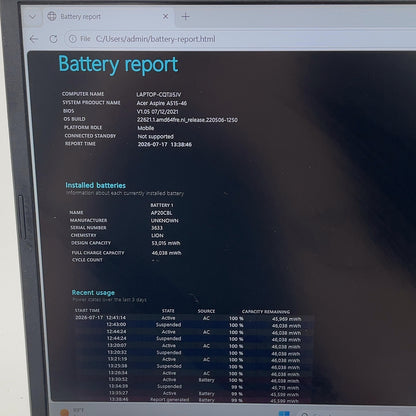Screen dimensions: 416x416
Task: Select the "13:20:32" start time cell
Action: tap(117, 352)
